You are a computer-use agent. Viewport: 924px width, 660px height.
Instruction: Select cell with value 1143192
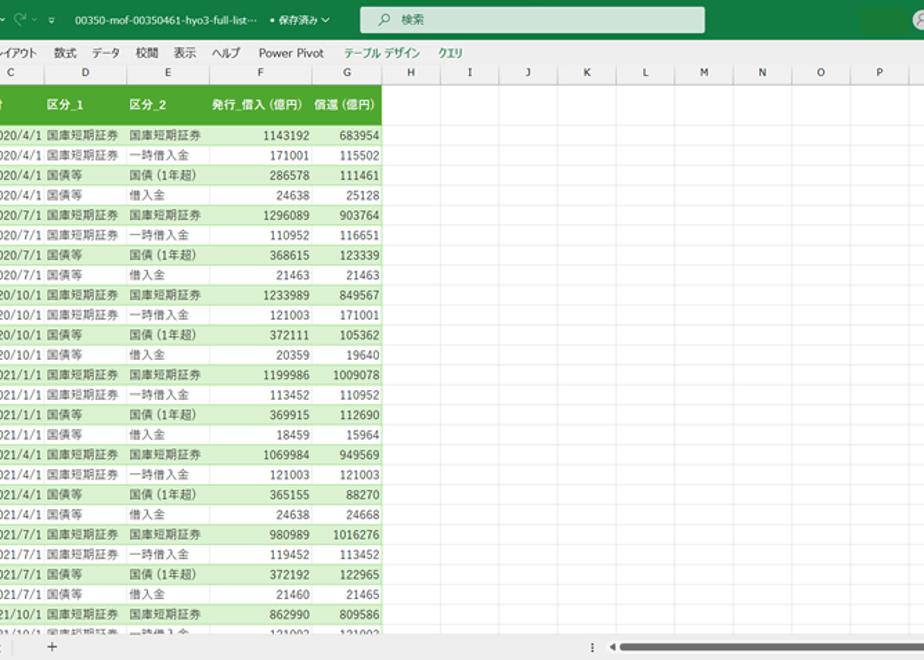click(260, 136)
